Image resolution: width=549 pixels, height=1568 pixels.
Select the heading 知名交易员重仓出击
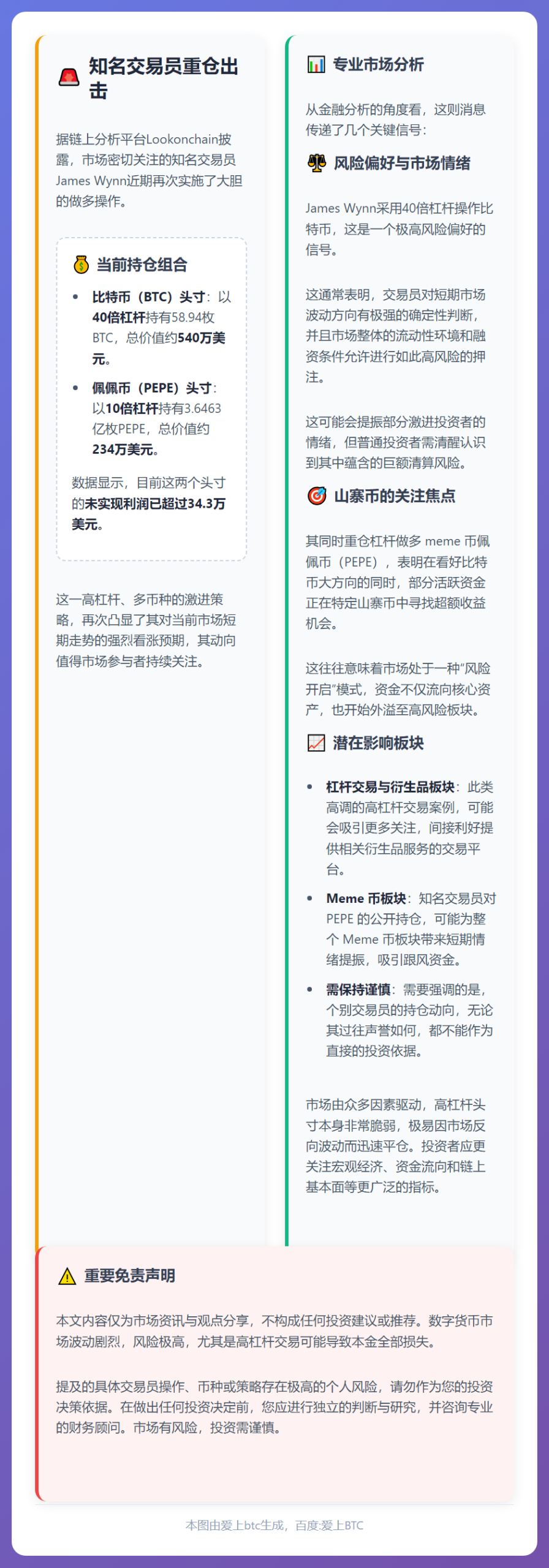coord(164,78)
